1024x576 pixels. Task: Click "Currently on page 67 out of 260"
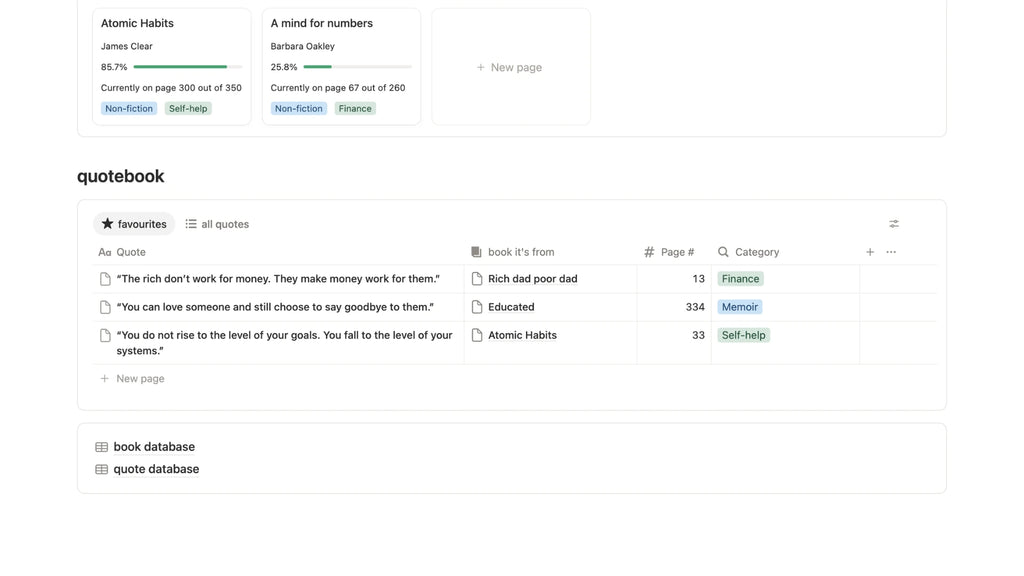coord(338,88)
